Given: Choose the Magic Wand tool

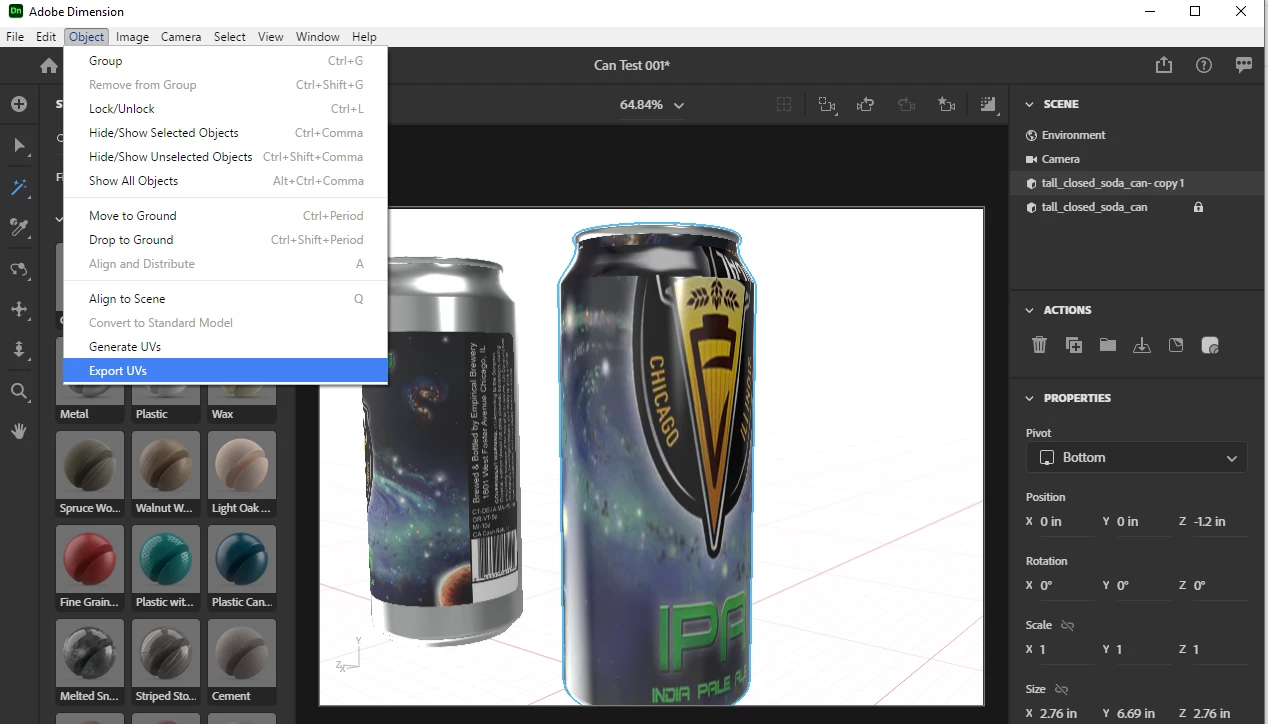Looking at the screenshot, I should 19,187.
